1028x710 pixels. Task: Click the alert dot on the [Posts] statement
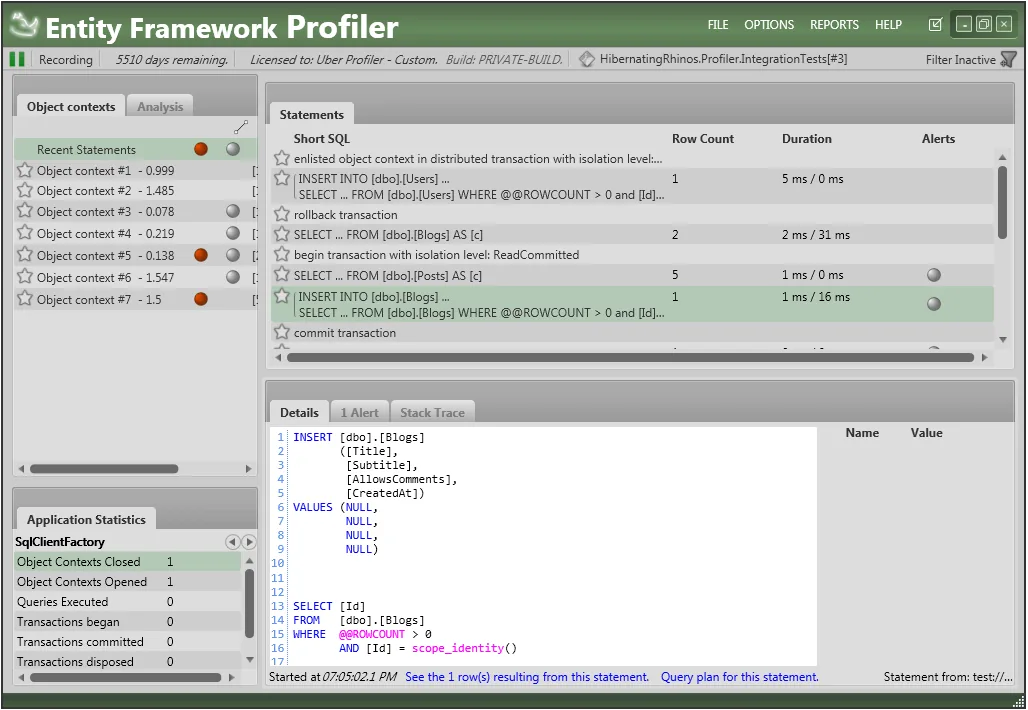click(934, 275)
